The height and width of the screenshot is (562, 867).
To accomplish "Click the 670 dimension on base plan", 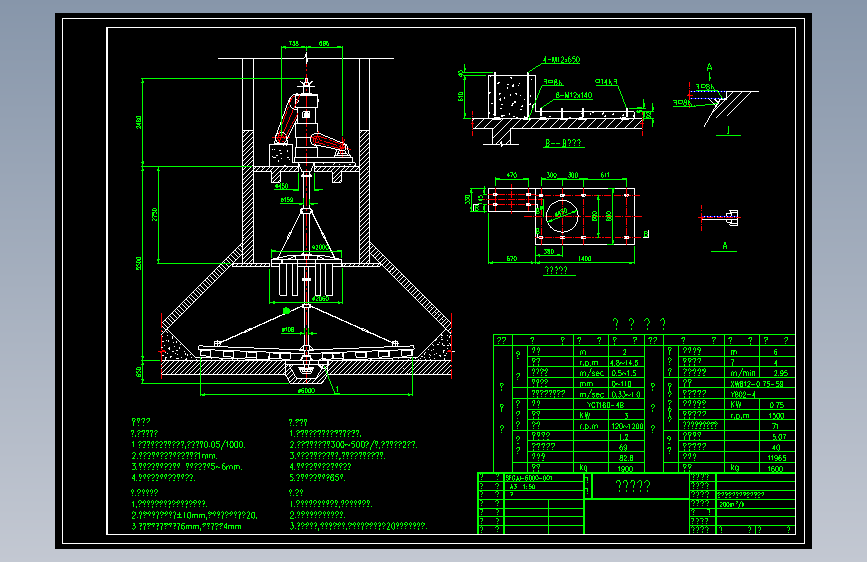I will (x=511, y=258).
